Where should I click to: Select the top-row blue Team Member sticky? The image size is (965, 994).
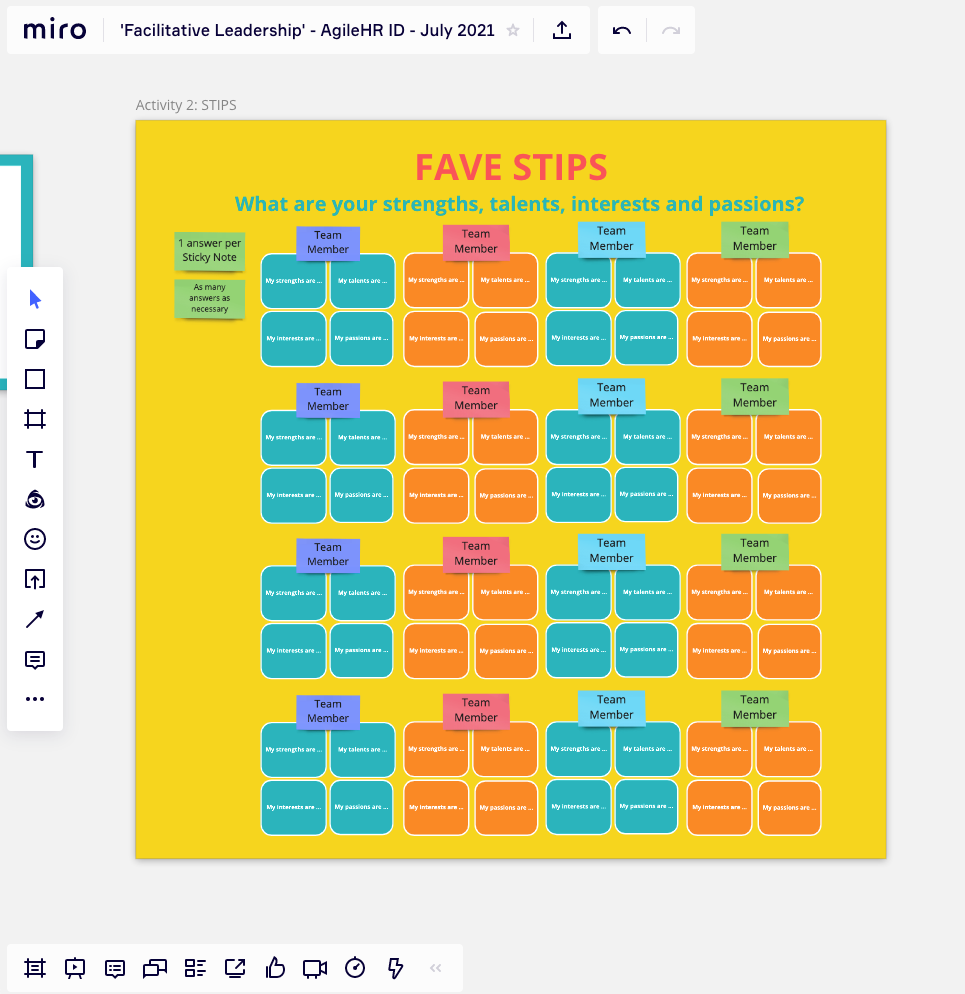[611, 239]
